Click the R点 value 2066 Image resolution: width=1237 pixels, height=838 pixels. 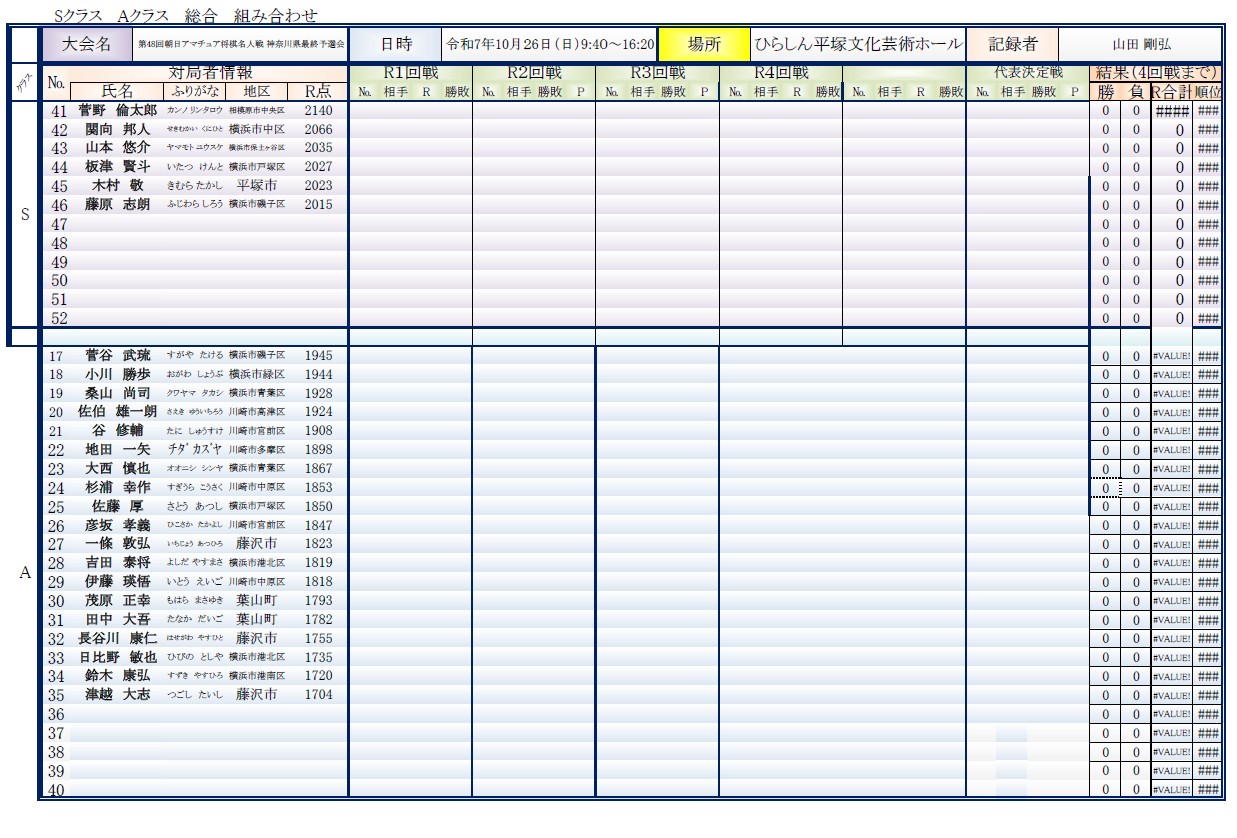click(x=318, y=129)
